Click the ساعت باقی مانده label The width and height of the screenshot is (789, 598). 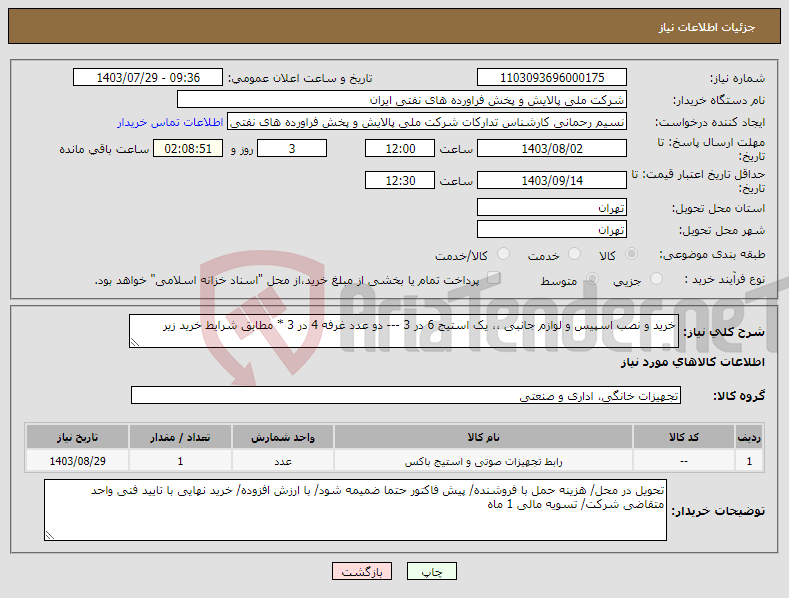click(x=104, y=149)
